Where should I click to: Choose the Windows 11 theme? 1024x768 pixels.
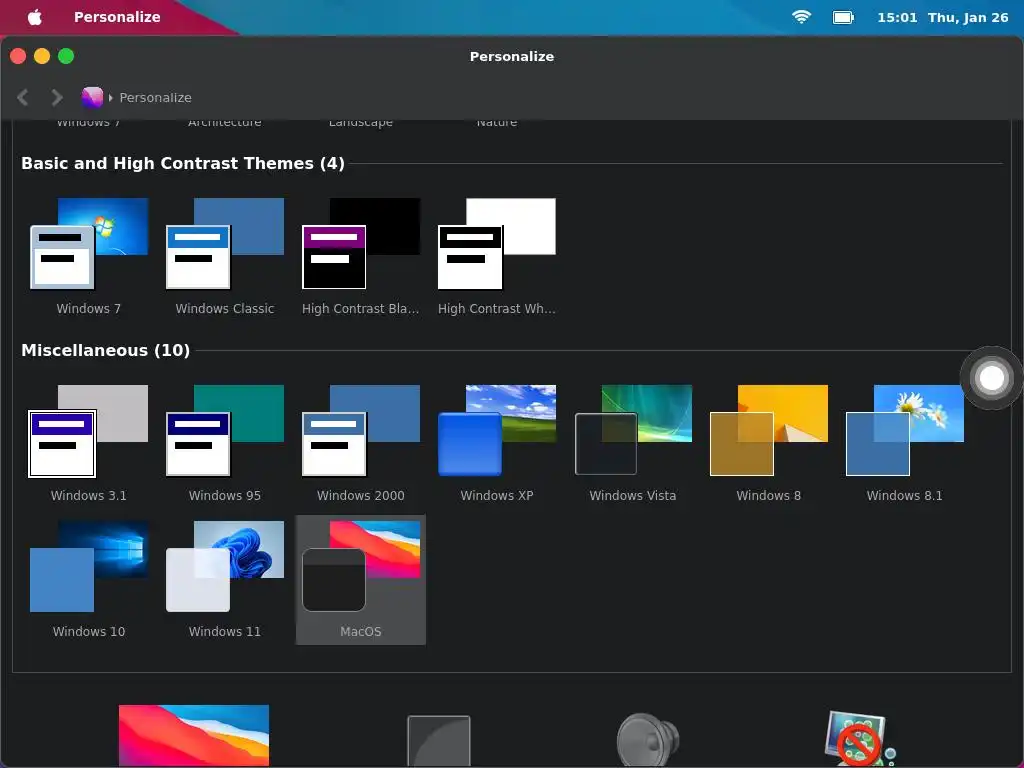coord(225,580)
